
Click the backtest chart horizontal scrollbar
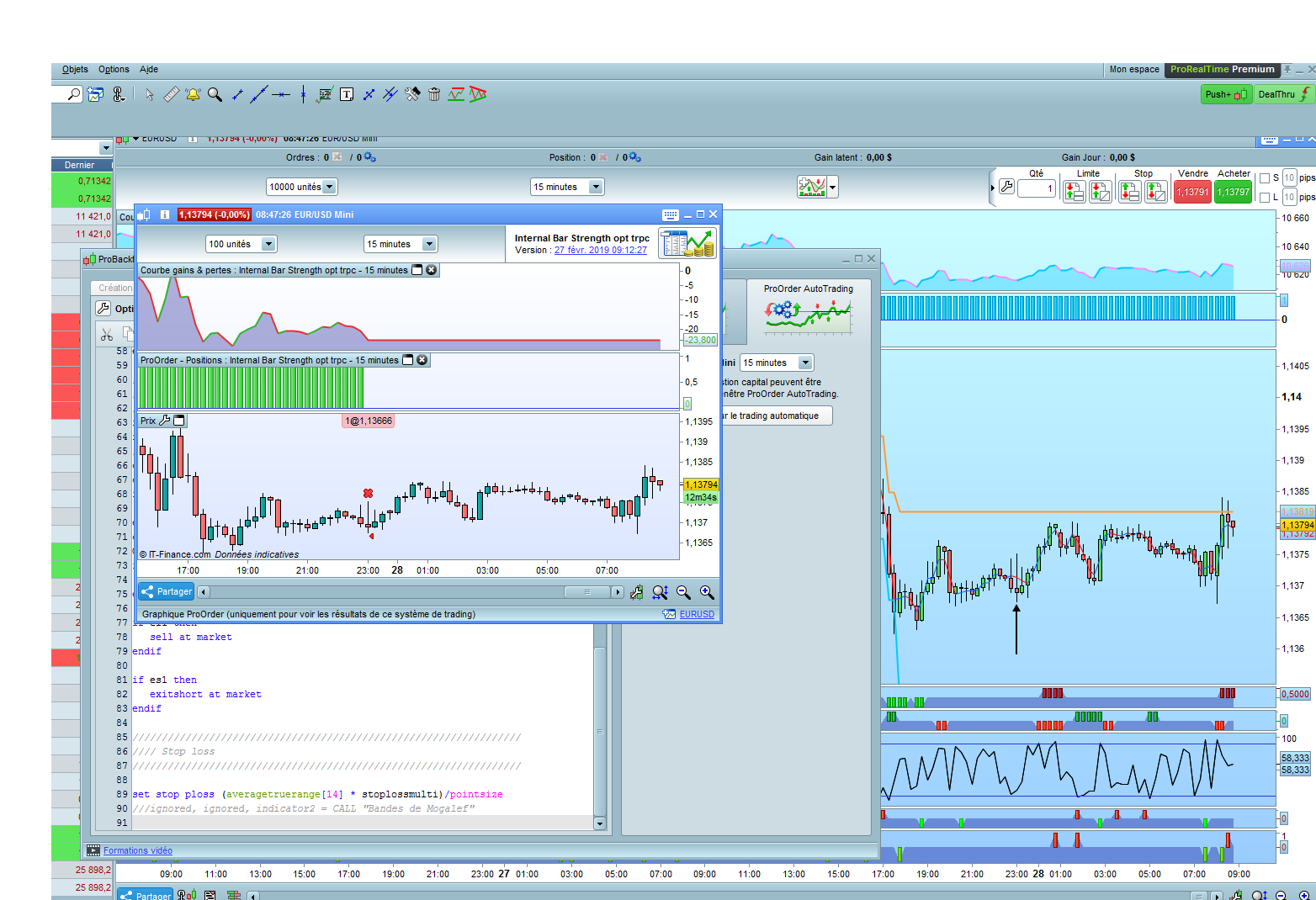click(411, 592)
